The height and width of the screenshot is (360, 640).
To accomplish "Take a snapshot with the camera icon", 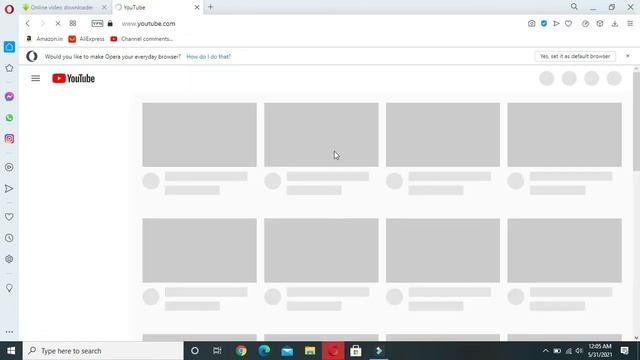I will click(531, 24).
